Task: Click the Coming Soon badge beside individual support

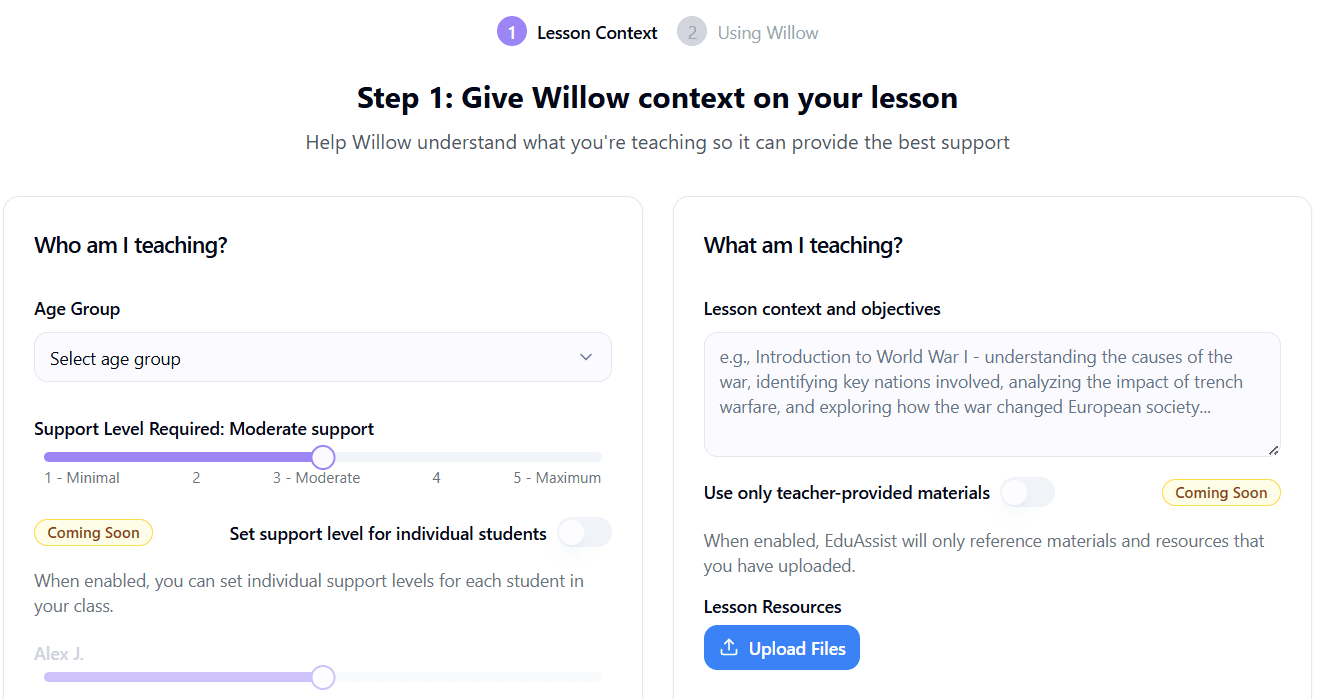Action: [93, 532]
